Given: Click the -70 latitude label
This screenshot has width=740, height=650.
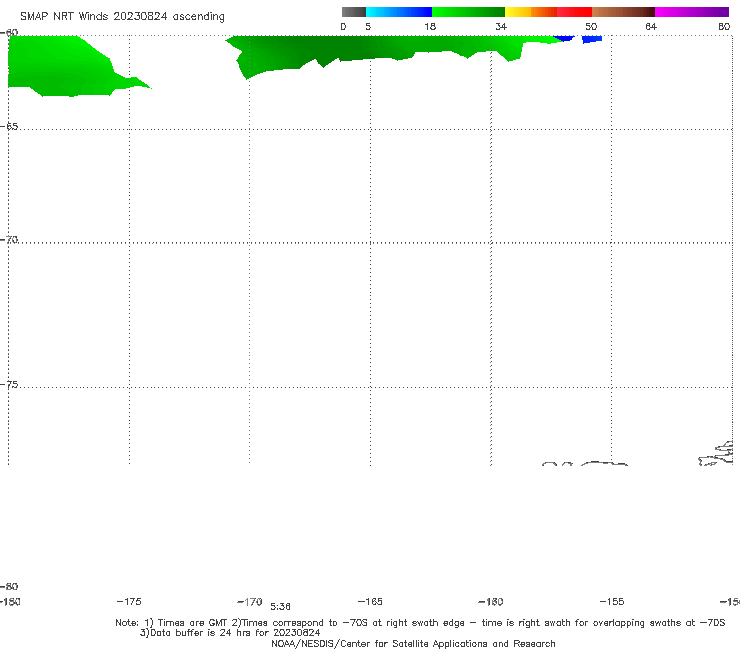Looking at the screenshot, I should coord(9,240).
